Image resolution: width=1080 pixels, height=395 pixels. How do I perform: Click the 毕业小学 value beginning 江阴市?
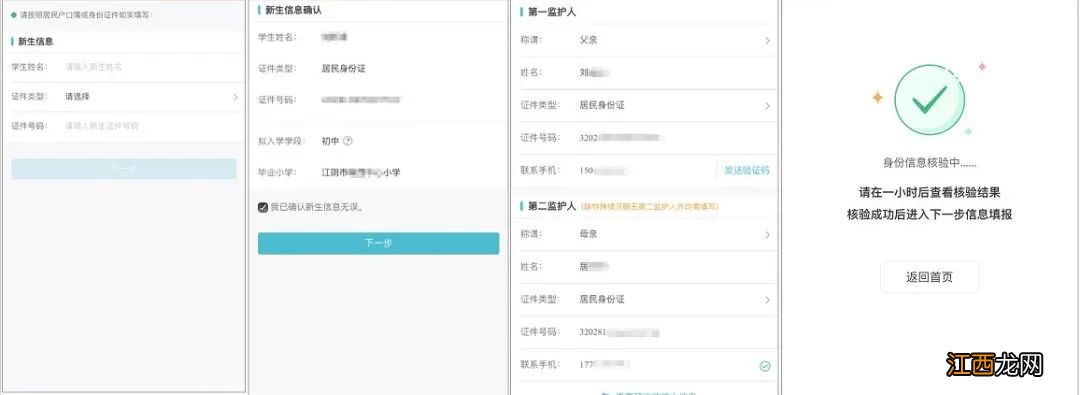click(361, 172)
